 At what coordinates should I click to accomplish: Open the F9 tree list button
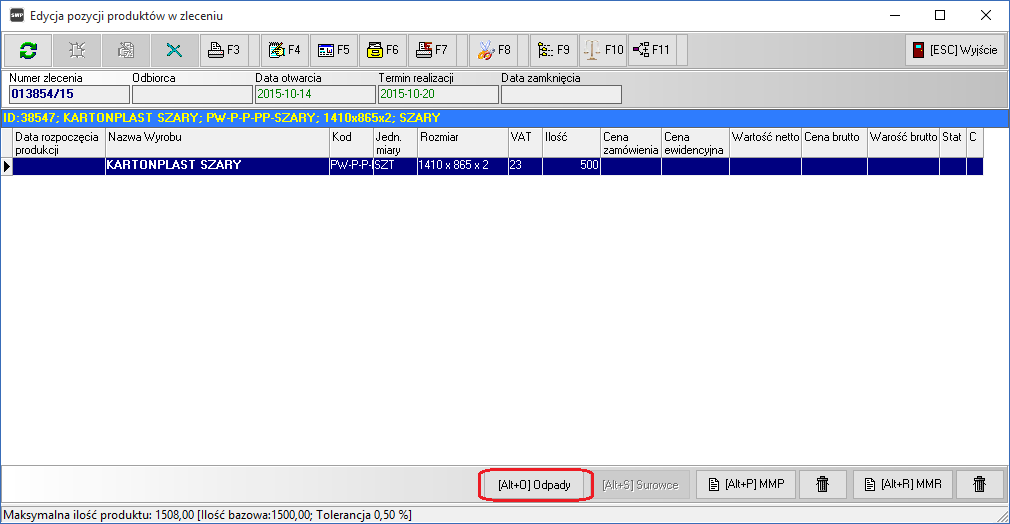[x=553, y=50]
